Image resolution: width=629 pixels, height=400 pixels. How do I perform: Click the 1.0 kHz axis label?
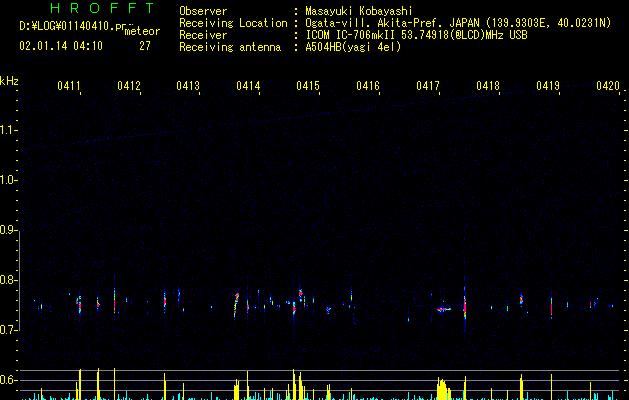pos(8,180)
